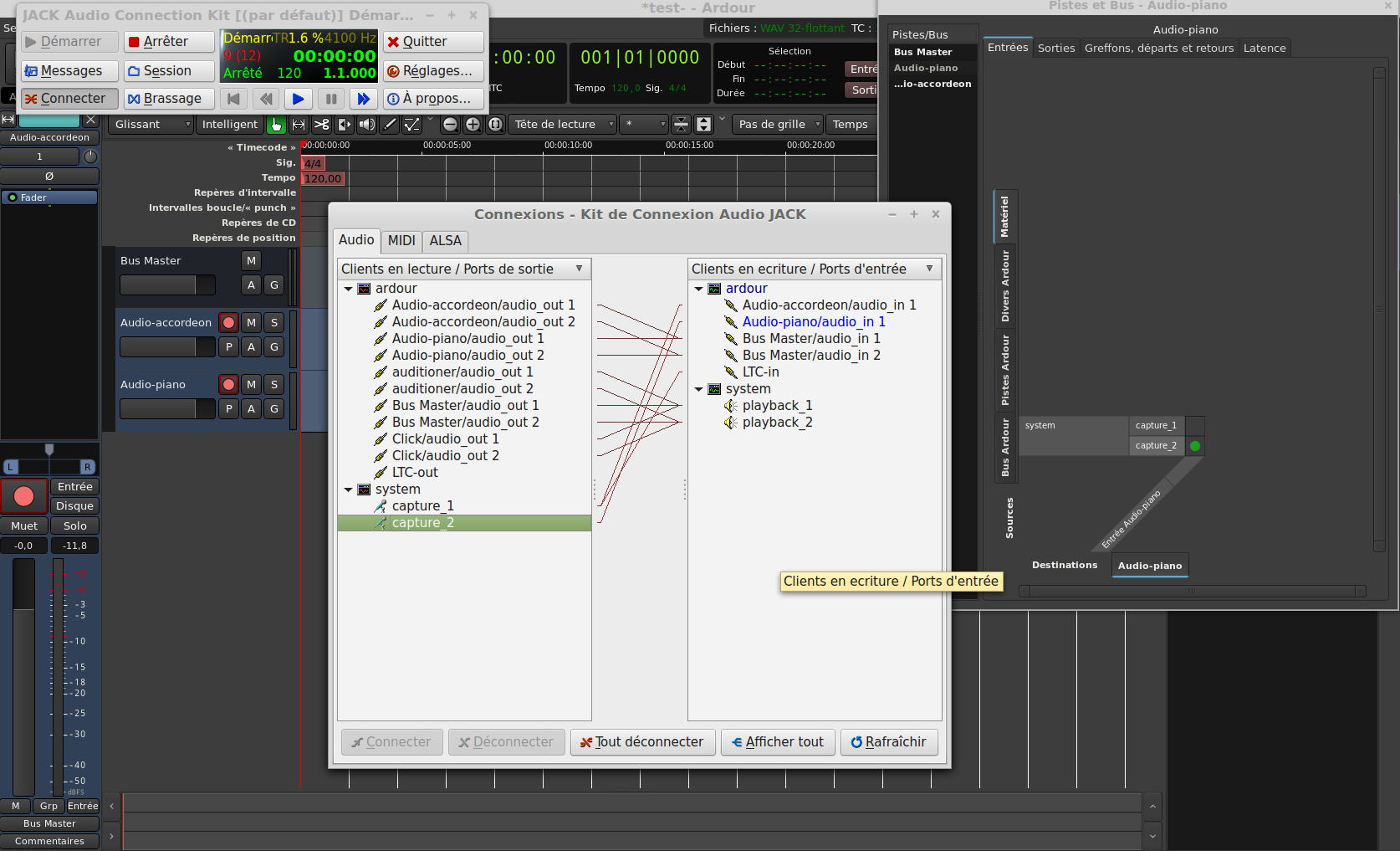Play JACK transport
This screenshot has width=1400, height=851.
pos(298,99)
